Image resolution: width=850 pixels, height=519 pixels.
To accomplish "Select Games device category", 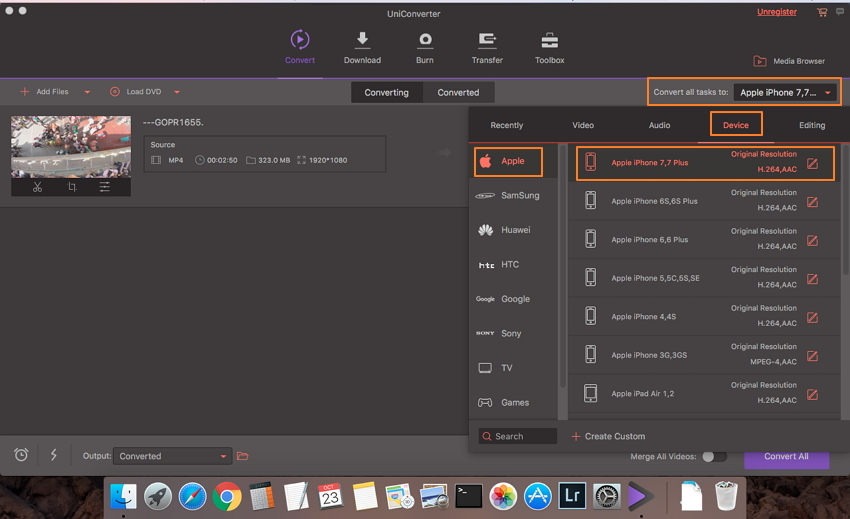I will (513, 403).
